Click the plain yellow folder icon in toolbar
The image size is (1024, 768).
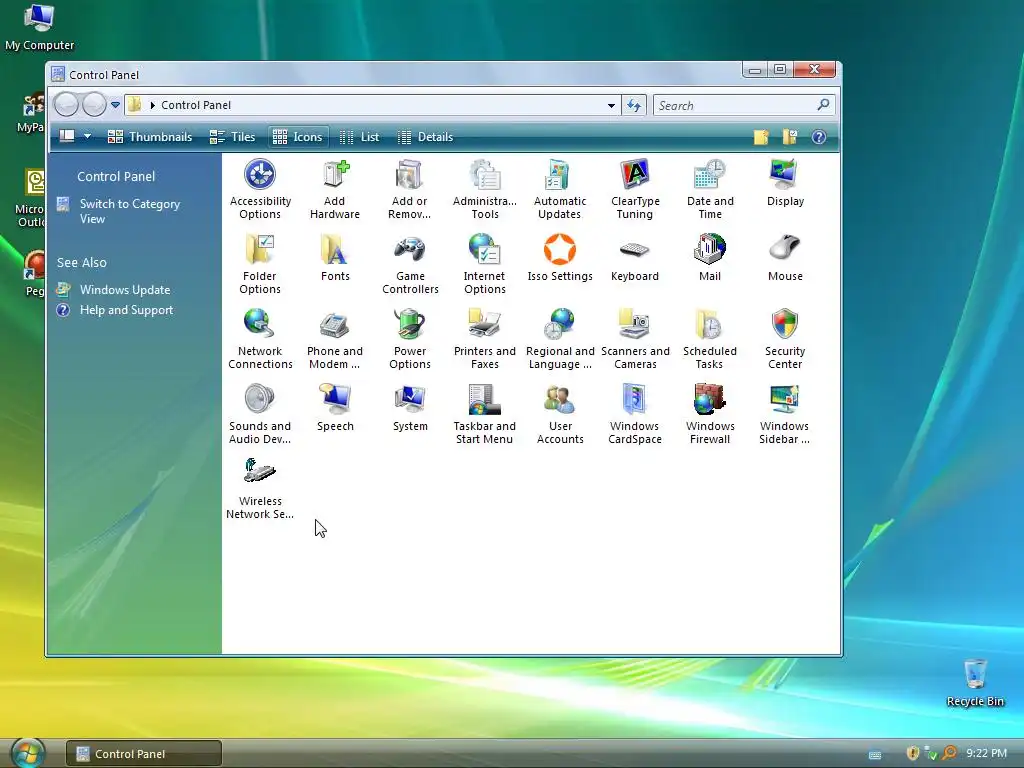pyautogui.click(x=761, y=136)
